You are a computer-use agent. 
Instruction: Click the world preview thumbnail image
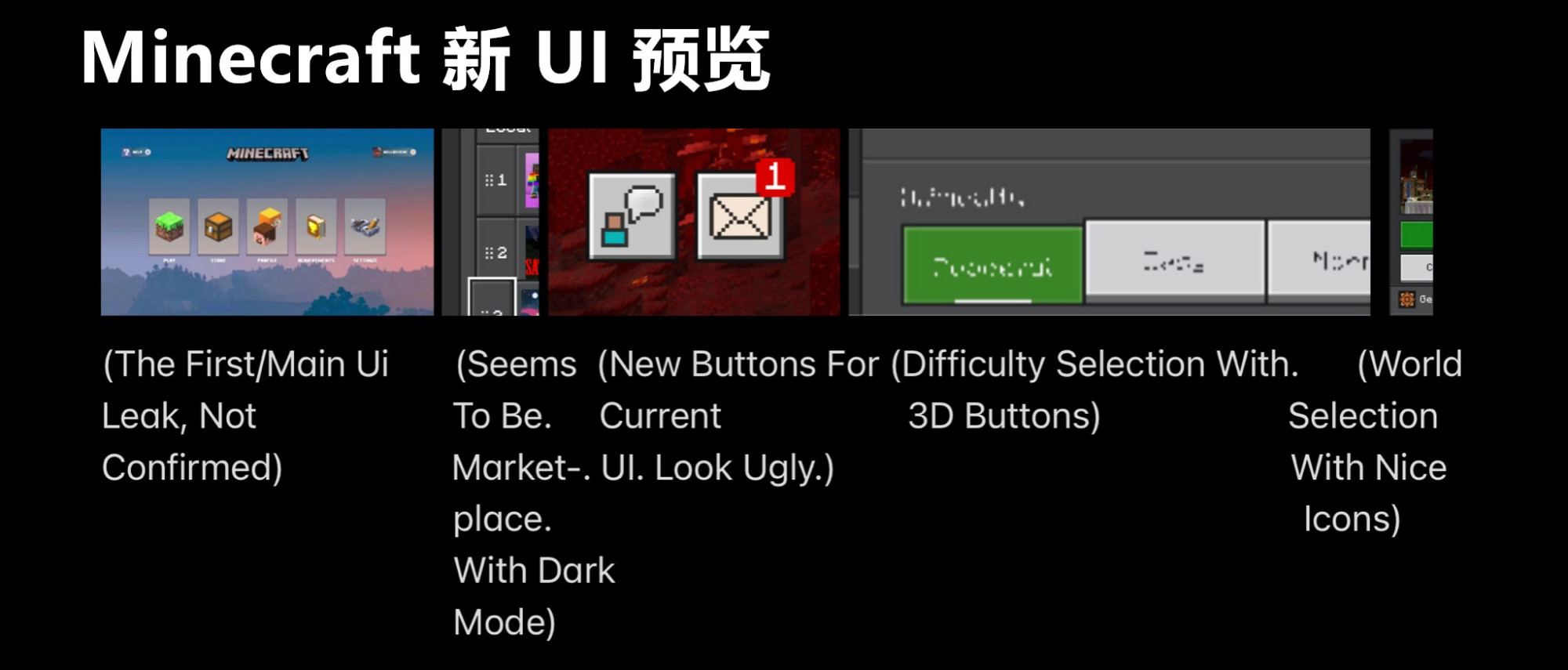pos(1417,177)
